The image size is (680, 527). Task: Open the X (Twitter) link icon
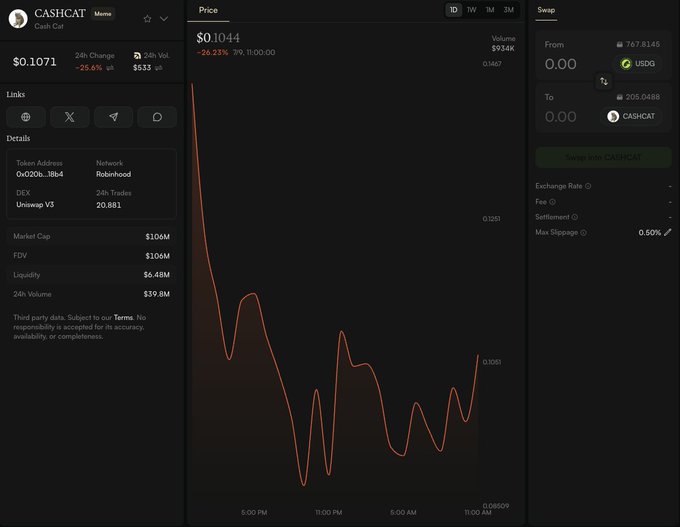coord(69,117)
